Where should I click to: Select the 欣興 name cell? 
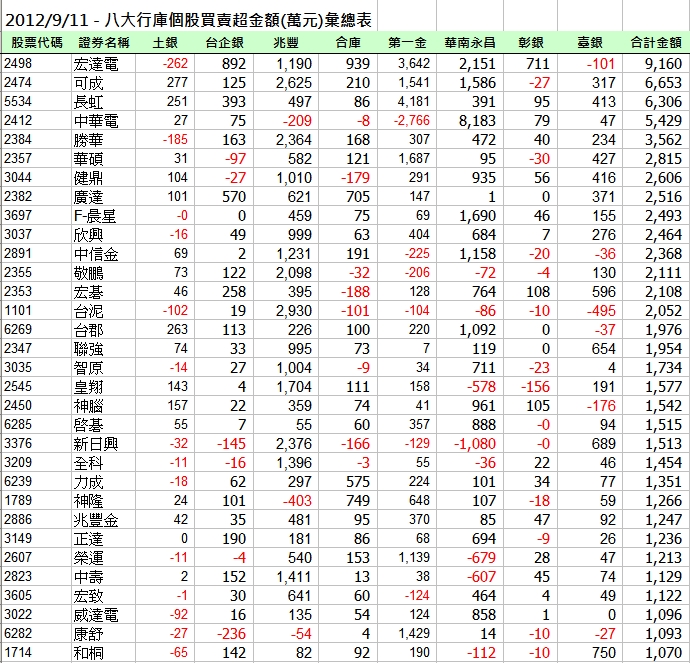88,235
